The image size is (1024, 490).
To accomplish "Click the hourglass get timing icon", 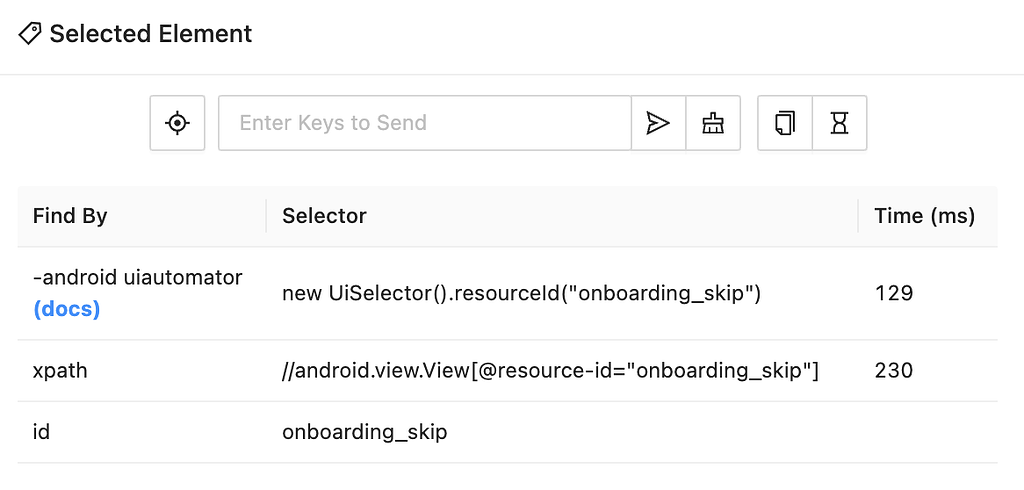I will click(839, 123).
